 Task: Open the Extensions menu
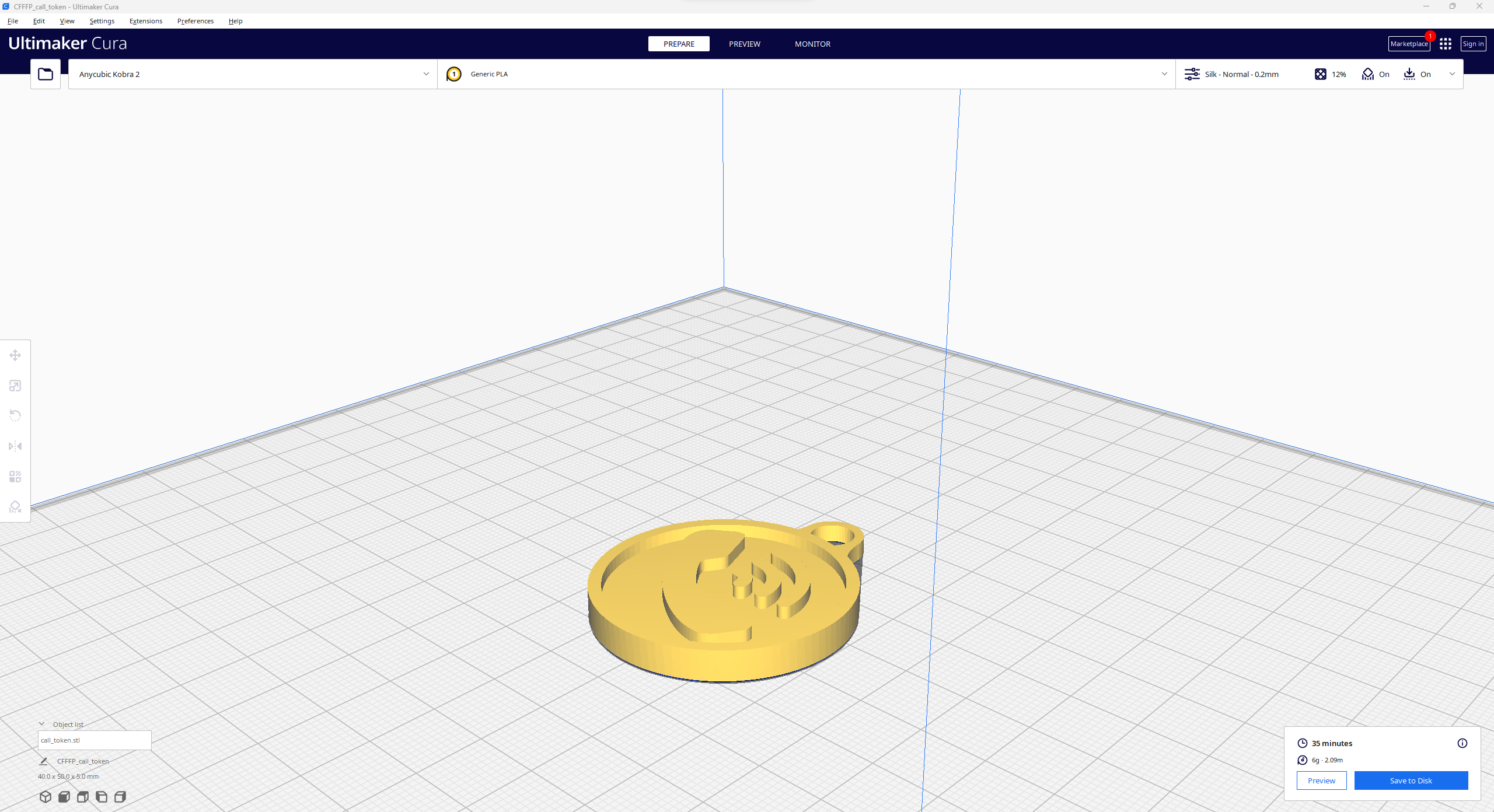(x=145, y=21)
